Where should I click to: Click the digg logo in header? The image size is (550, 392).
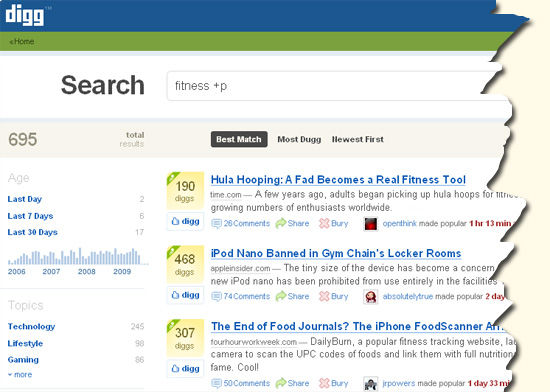tap(25, 15)
